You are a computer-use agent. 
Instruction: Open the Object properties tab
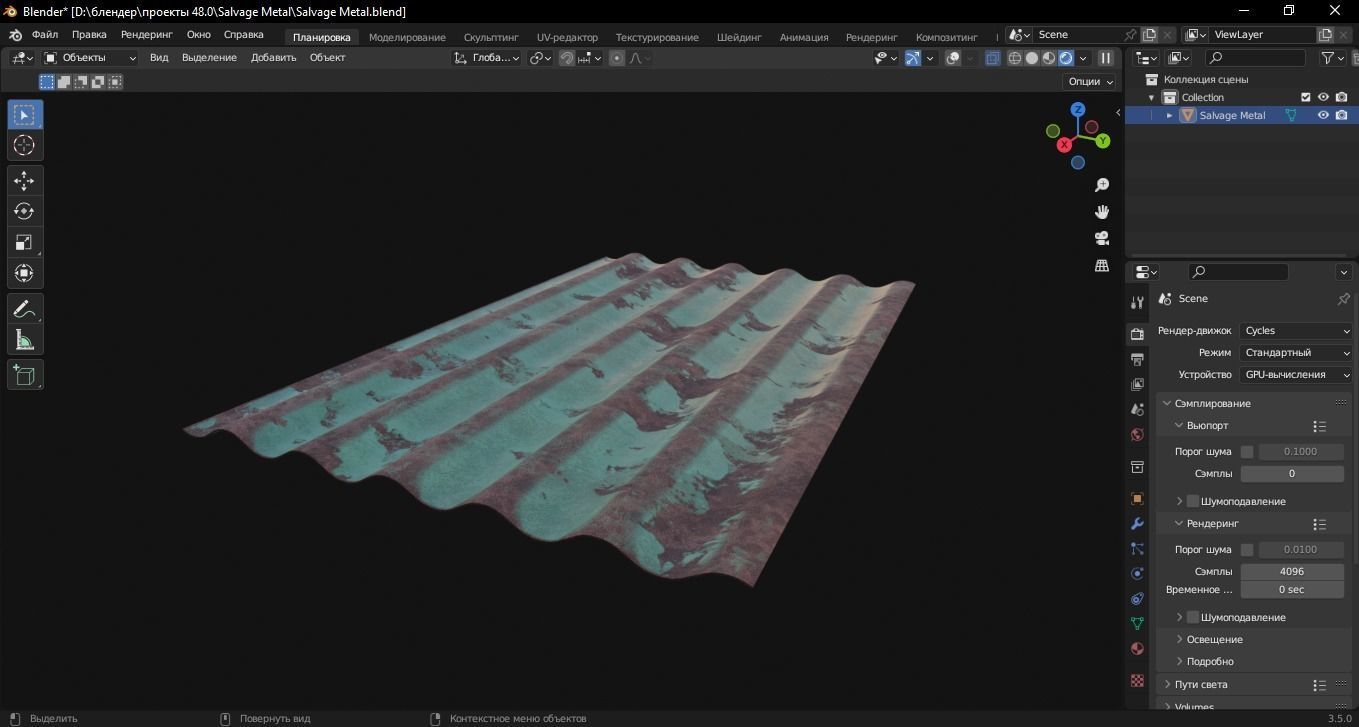pyautogui.click(x=1137, y=498)
